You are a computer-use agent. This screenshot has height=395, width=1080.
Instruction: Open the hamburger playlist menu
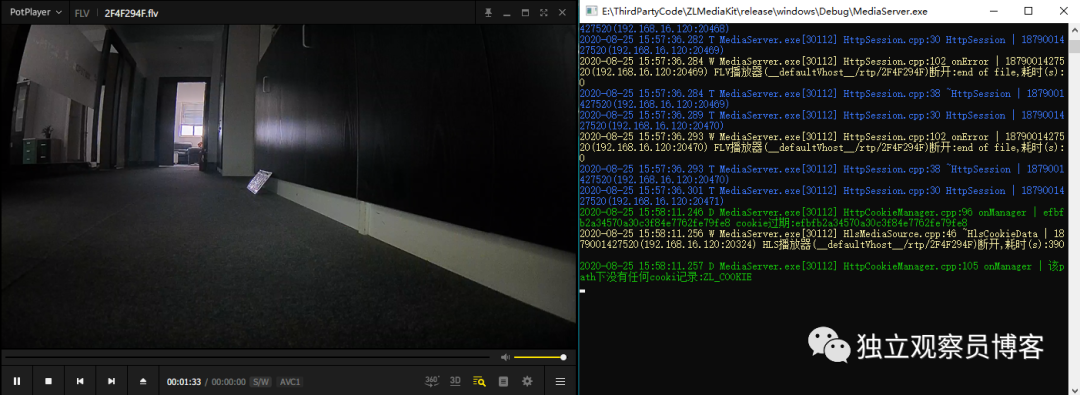(561, 381)
